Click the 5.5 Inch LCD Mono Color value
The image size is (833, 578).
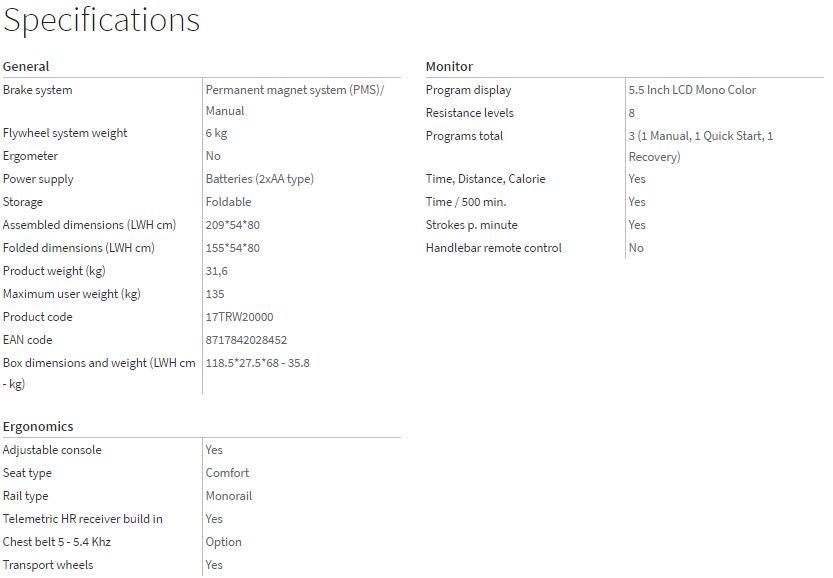click(x=692, y=90)
